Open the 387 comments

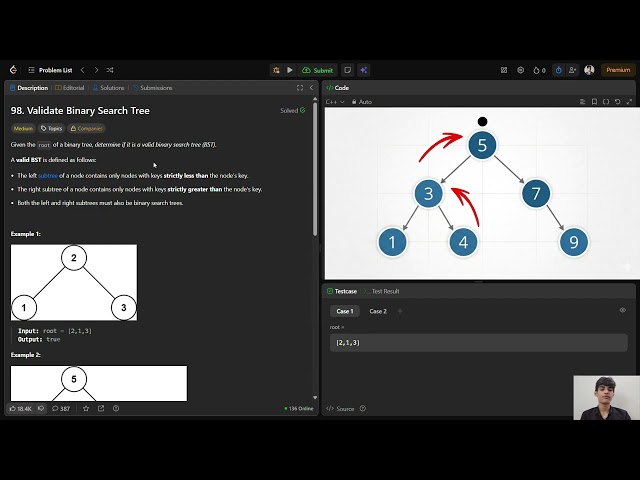pos(61,409)
